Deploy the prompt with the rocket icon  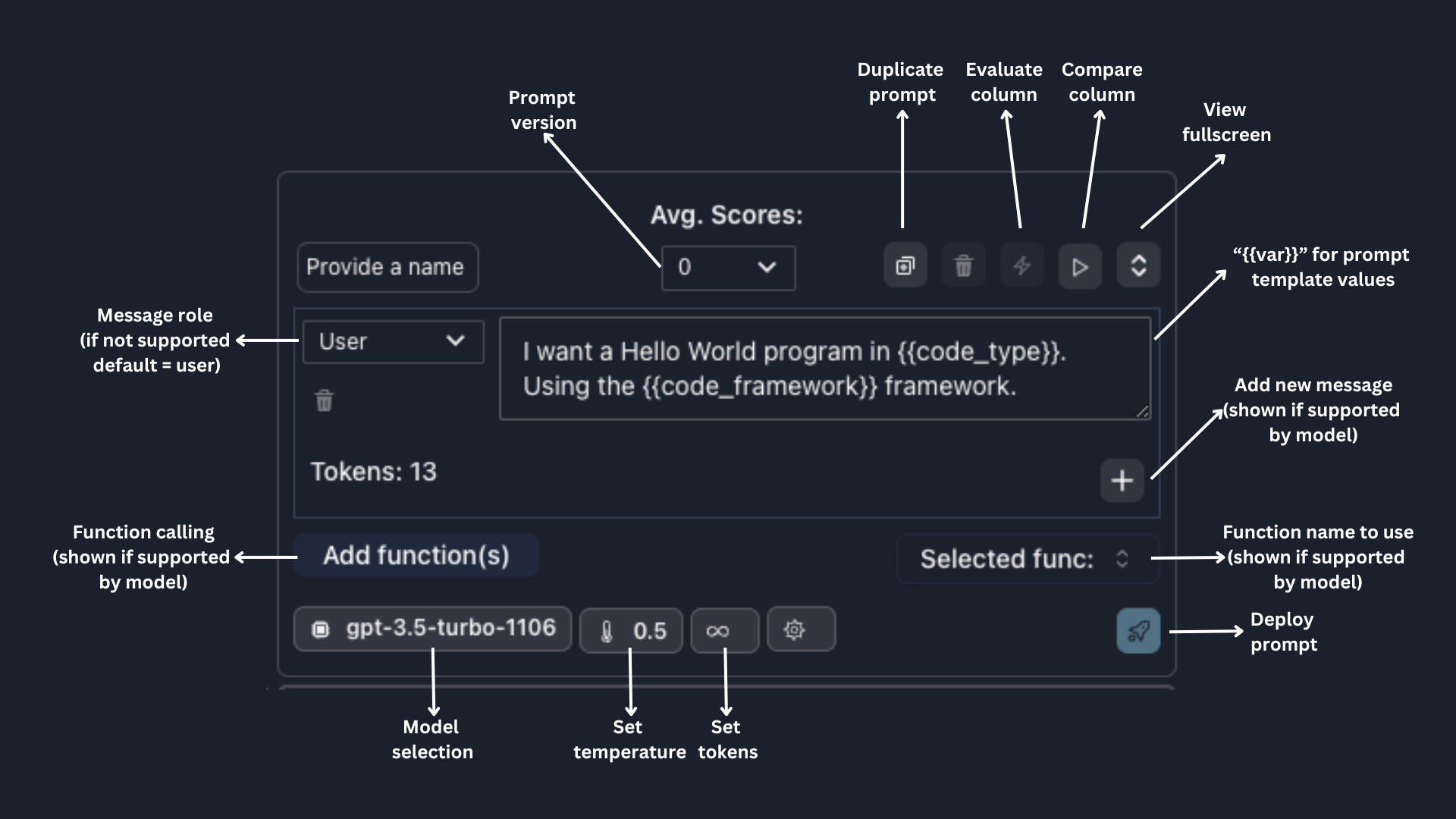[1137, 630]
